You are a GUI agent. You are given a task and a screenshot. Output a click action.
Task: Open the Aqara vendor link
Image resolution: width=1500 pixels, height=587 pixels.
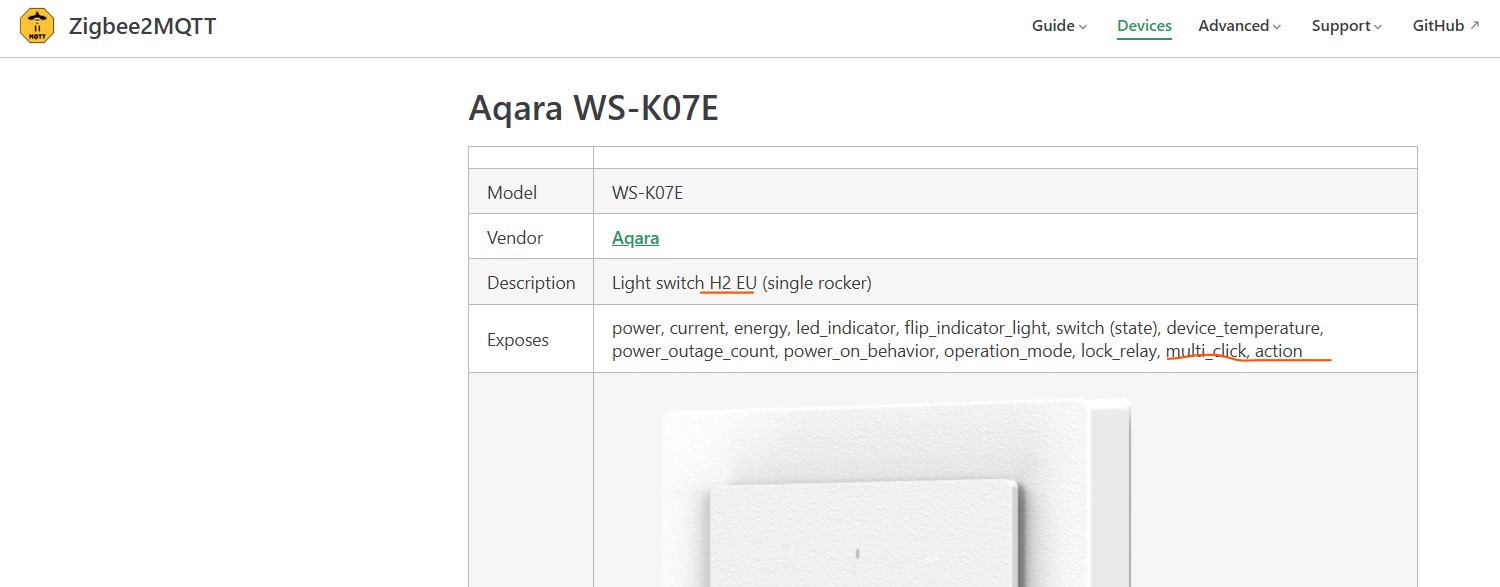635,238
